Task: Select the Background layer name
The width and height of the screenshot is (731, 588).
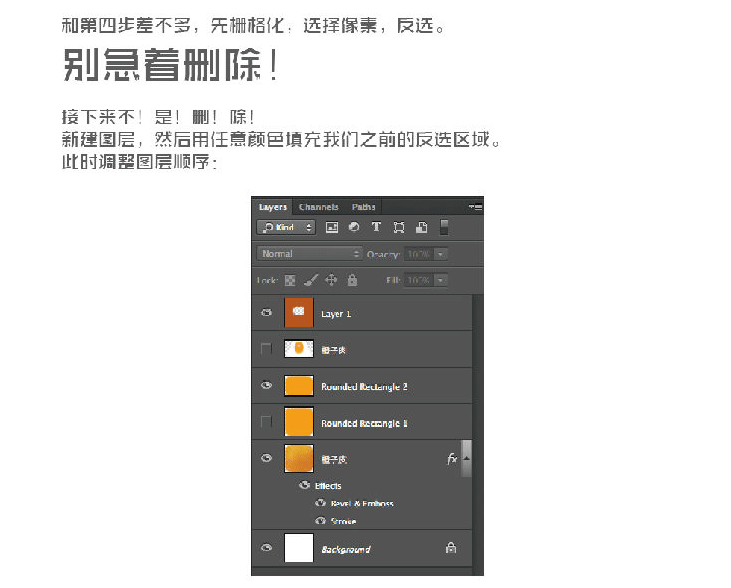Action: click(x=345, y=550)
